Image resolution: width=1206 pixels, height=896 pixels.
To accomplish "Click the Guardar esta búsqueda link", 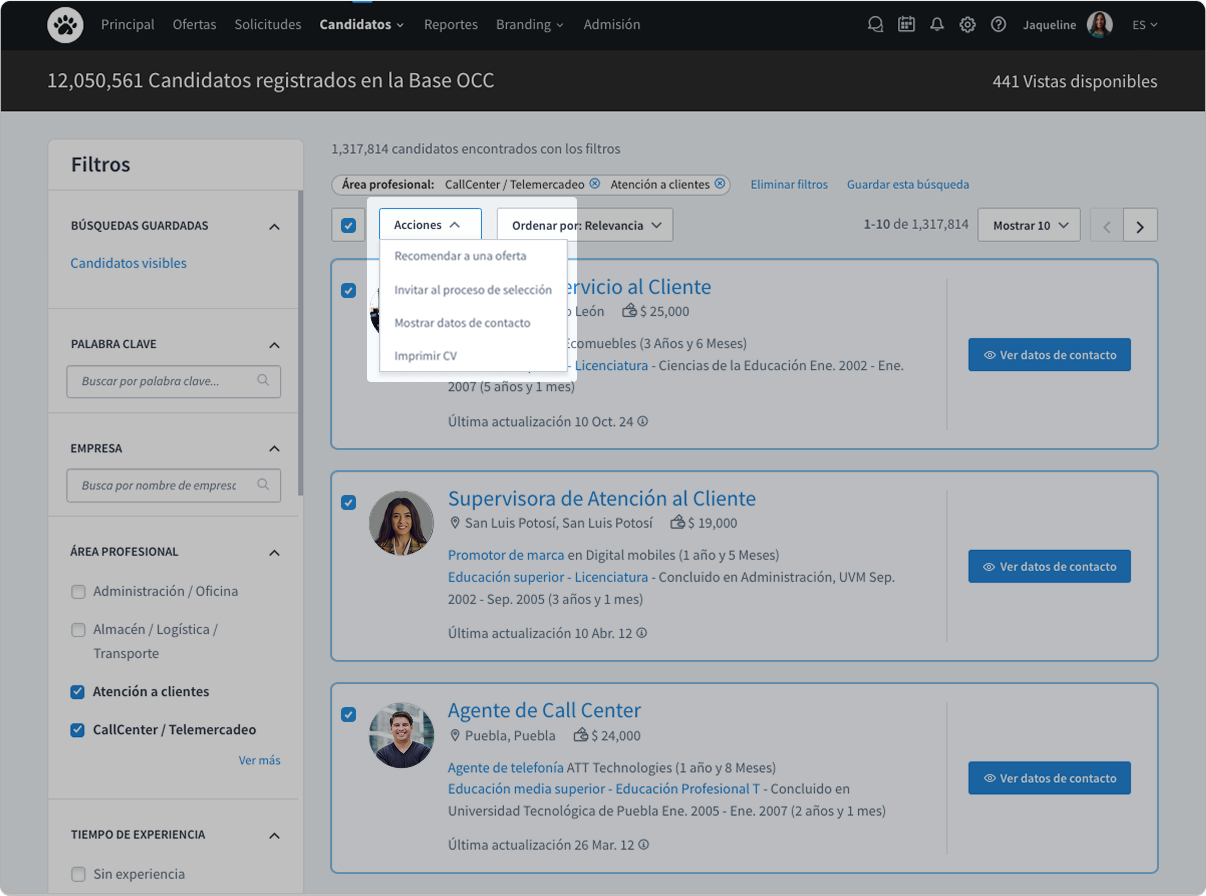I will pyautogui.click(x=907, y=185).
